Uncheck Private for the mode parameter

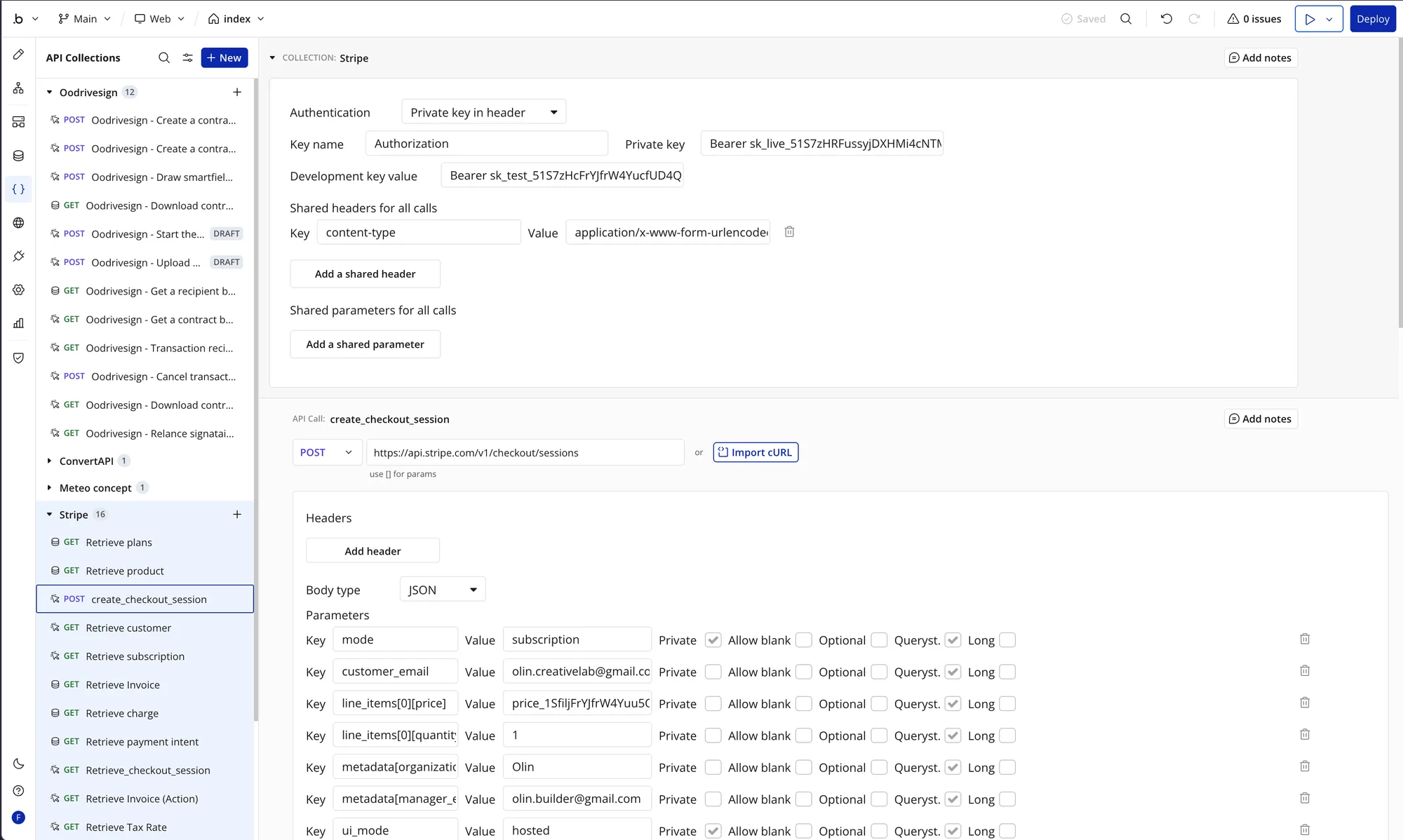(x=713, y=640)
